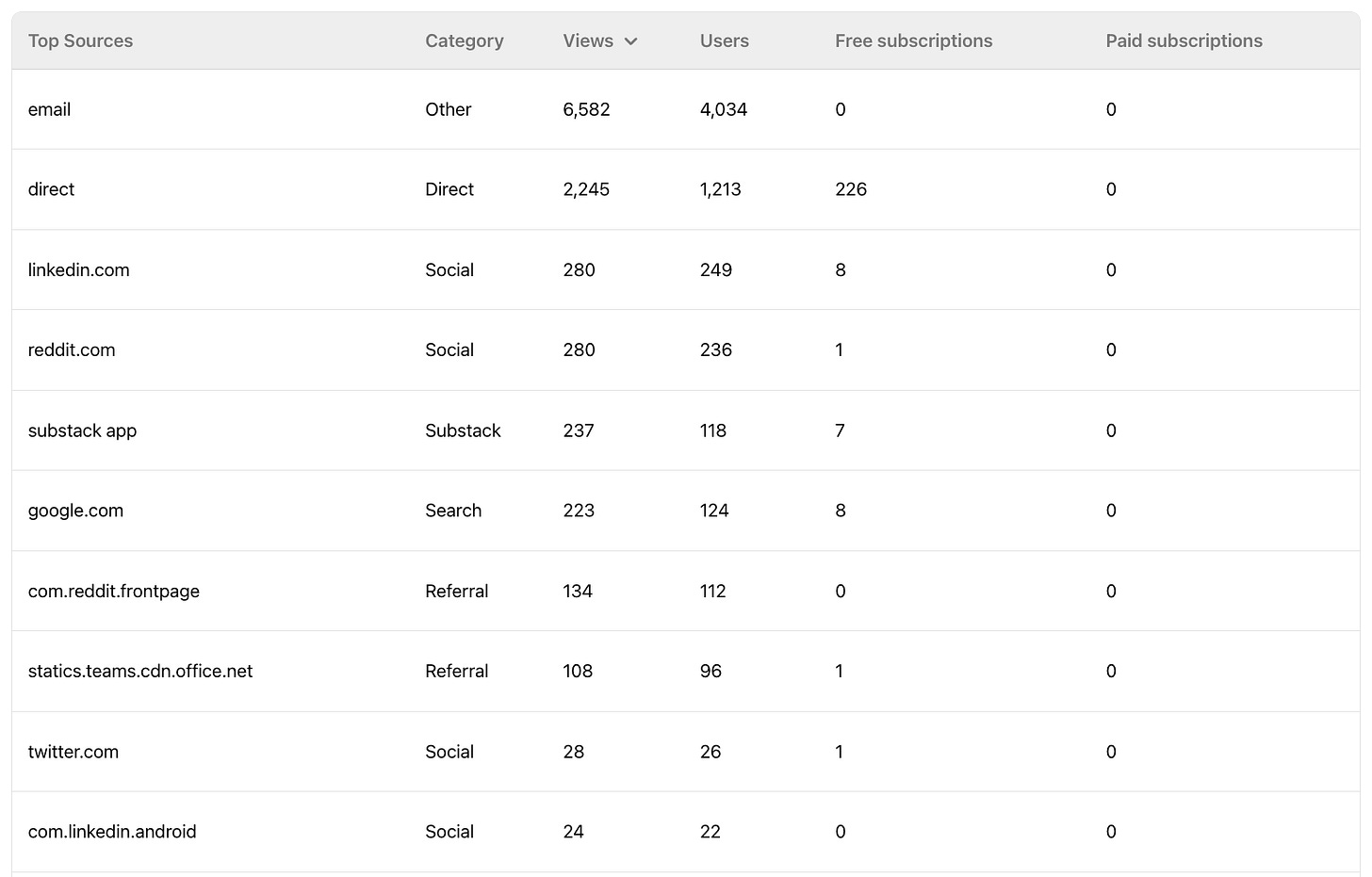This screenshot has width=1372, height=877.
Task: Open the substack app source
Action: [82, 430]
